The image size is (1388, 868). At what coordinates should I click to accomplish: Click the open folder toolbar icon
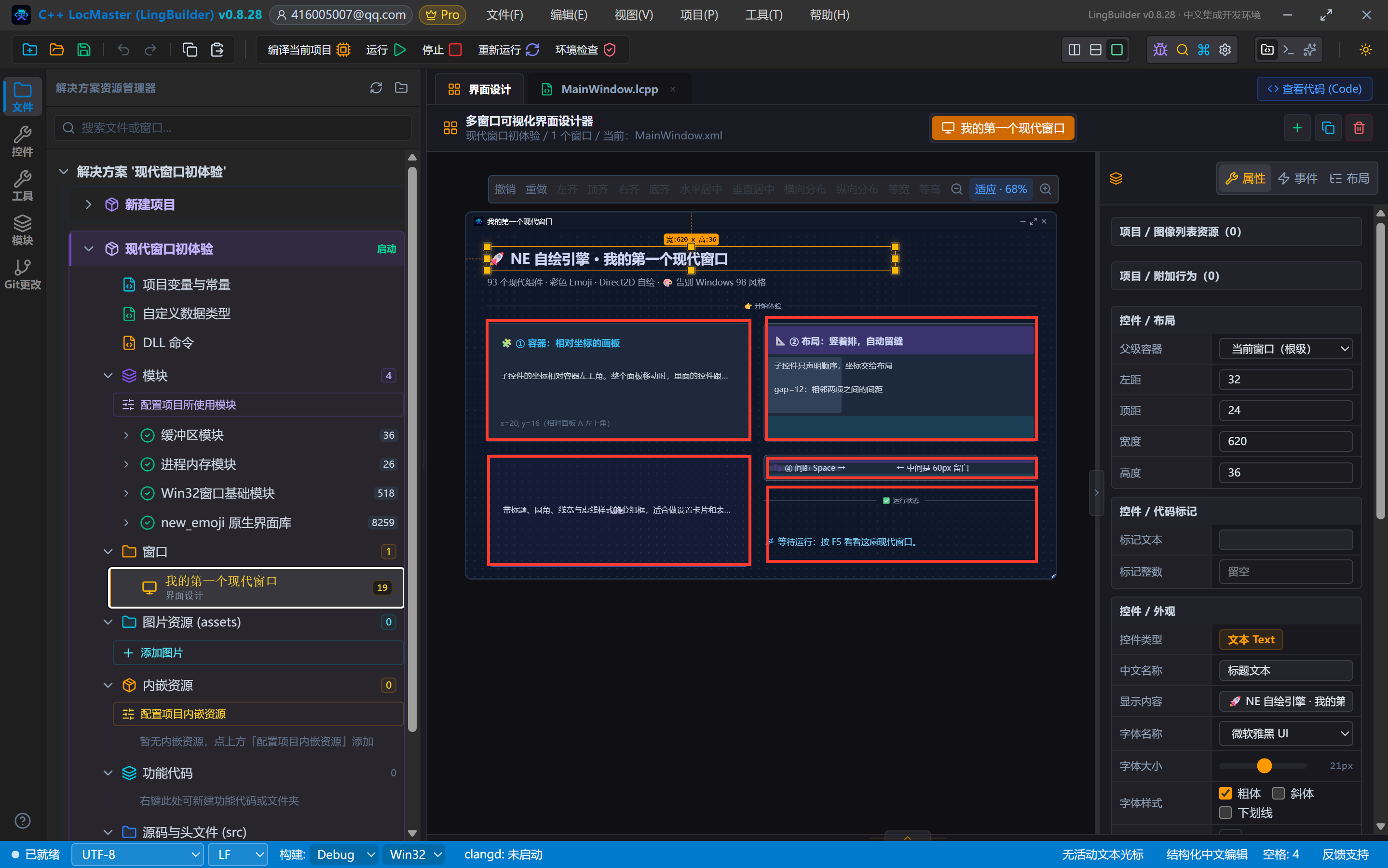pyautogui.click(x=56, y=50)
